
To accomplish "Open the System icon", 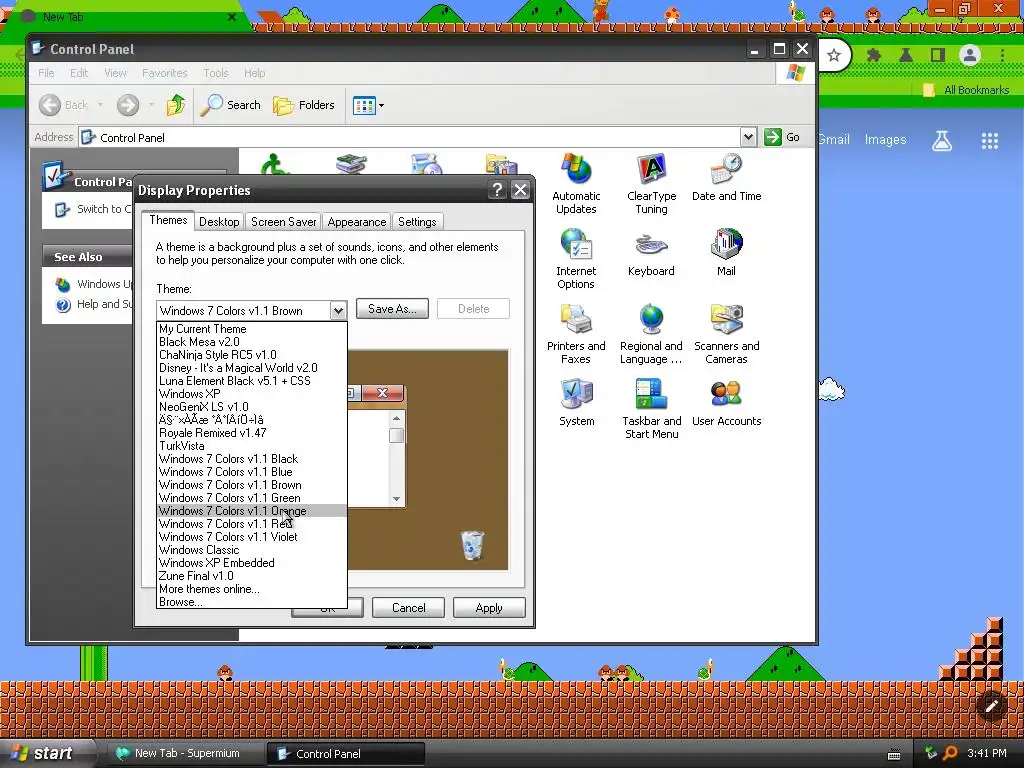I will point(576,403).
